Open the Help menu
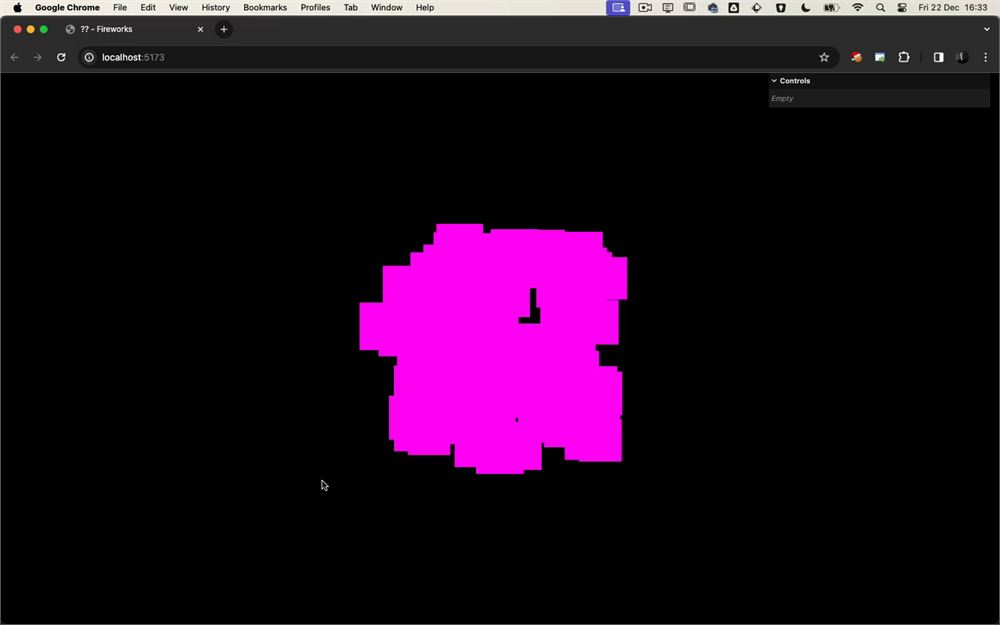1000x625 pixels. 425,8
